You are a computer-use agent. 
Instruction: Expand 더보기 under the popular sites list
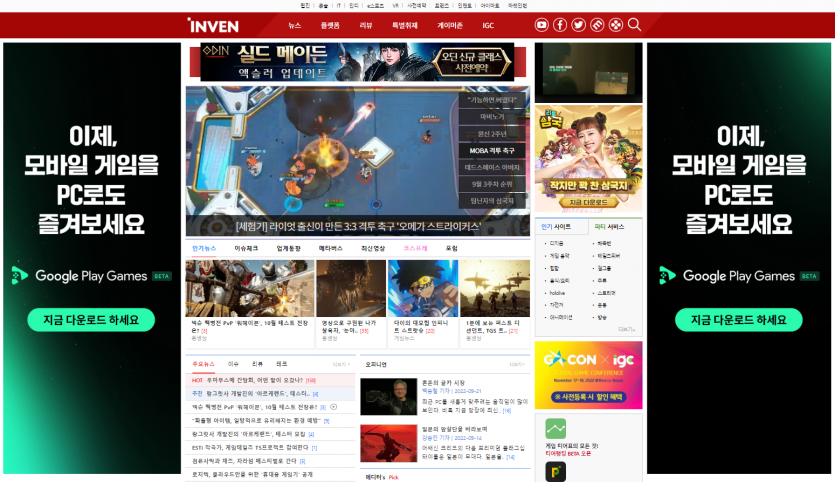pos(626,329)
